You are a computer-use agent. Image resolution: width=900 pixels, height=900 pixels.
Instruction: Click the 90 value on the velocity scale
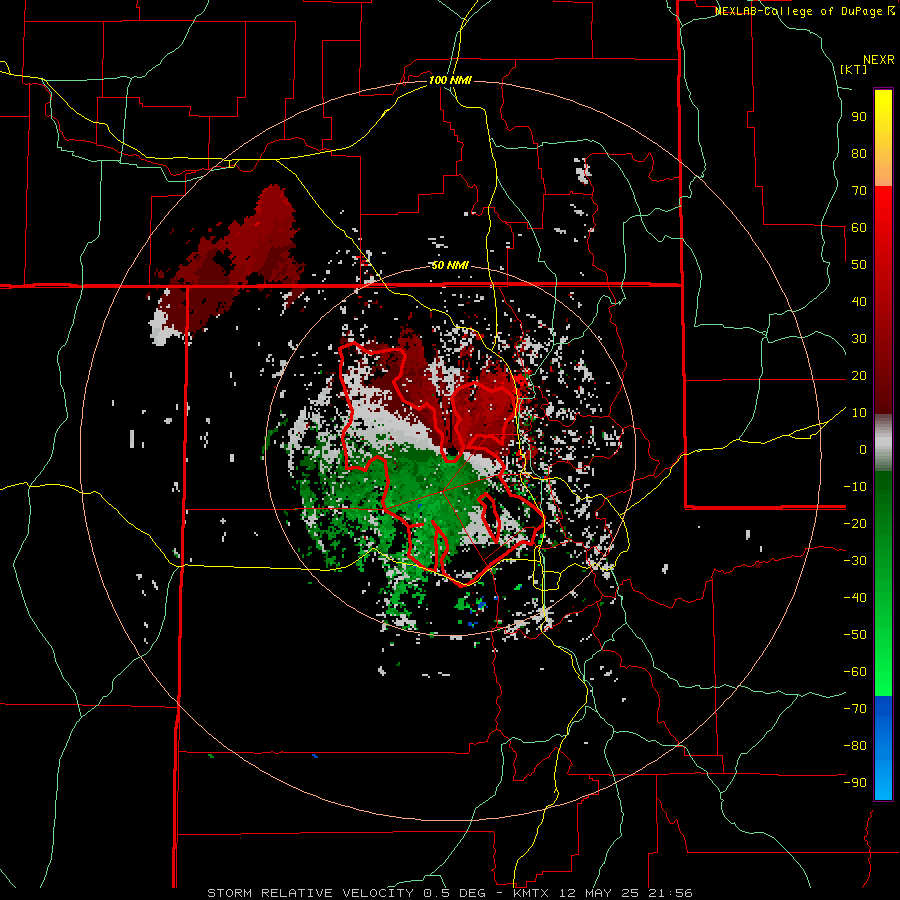coord(859,117)
